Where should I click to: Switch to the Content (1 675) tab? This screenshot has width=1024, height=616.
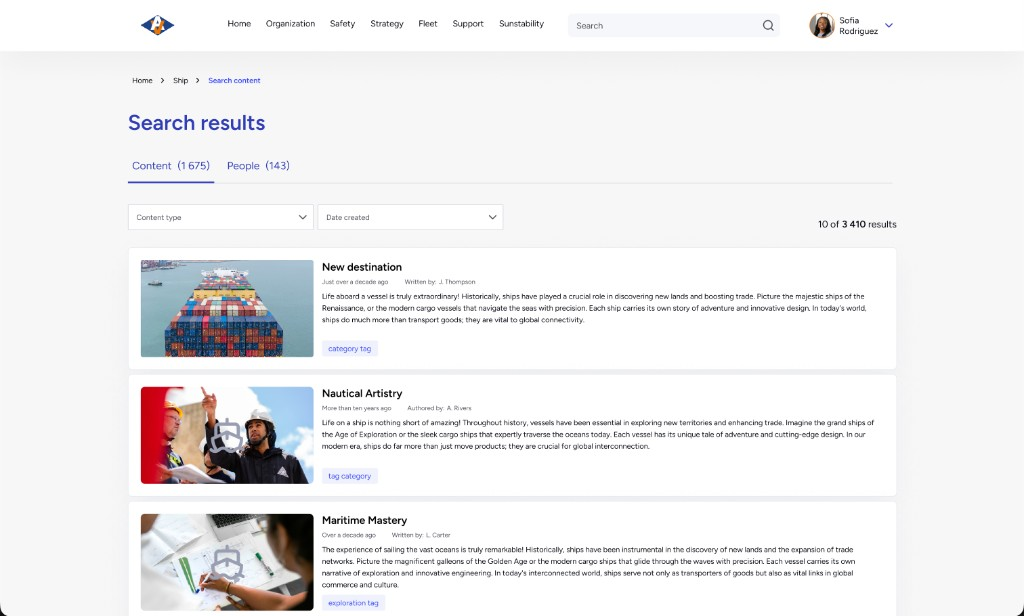point(170,166)
